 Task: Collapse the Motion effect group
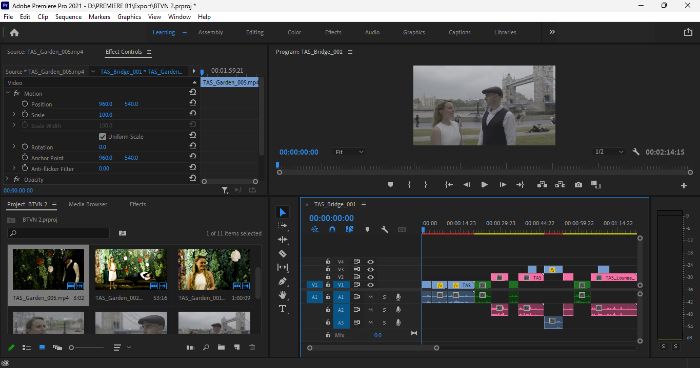click(x=8, y=93)
